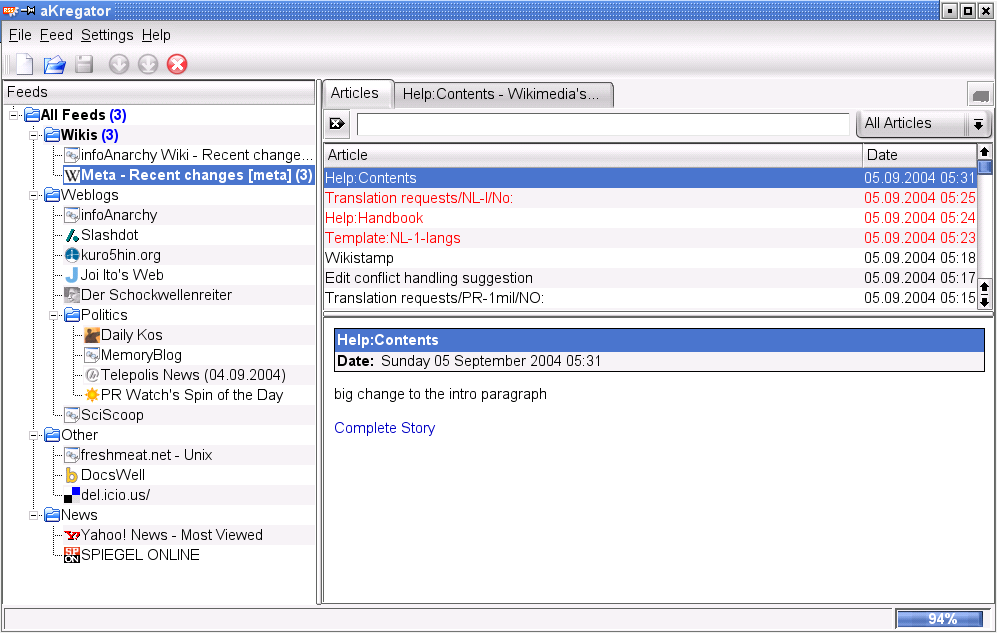Image resolution: width=997 pixels, height=633 pixels.
Task: Open the All Articles filter dropdown
Action: pyautogui.click(x=923, y=123)
